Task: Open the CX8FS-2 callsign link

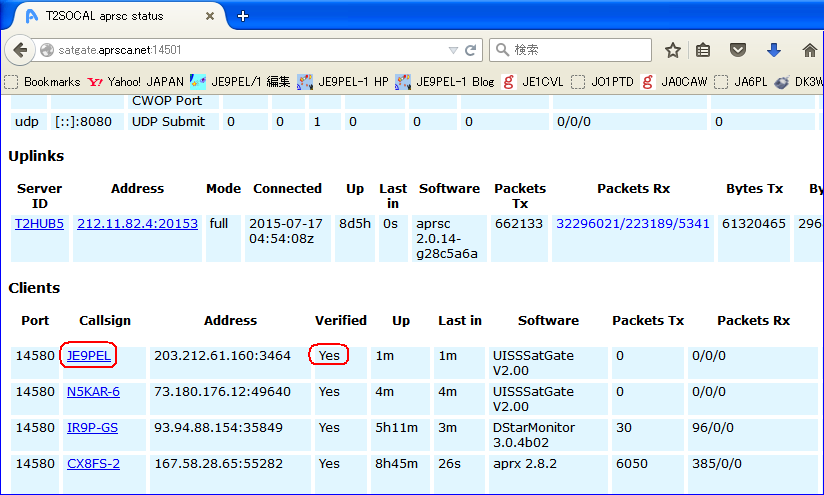Action: click(93, 464)
